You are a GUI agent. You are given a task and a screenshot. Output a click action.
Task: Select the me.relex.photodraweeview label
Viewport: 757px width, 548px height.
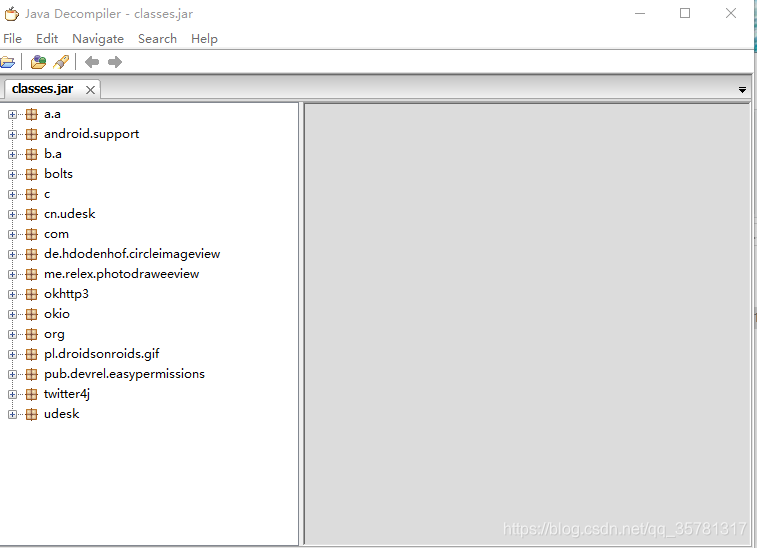[x=121, y=274]
